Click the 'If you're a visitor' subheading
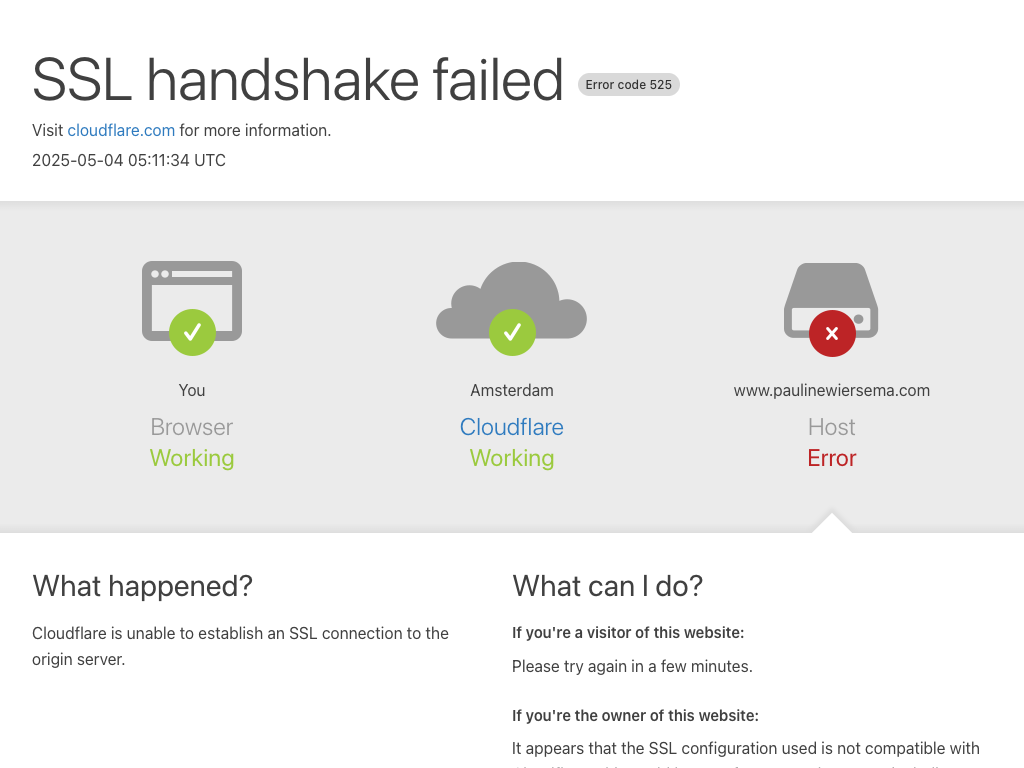The height and width of the screenshot is (768, 1024). [x=628, y=632]
